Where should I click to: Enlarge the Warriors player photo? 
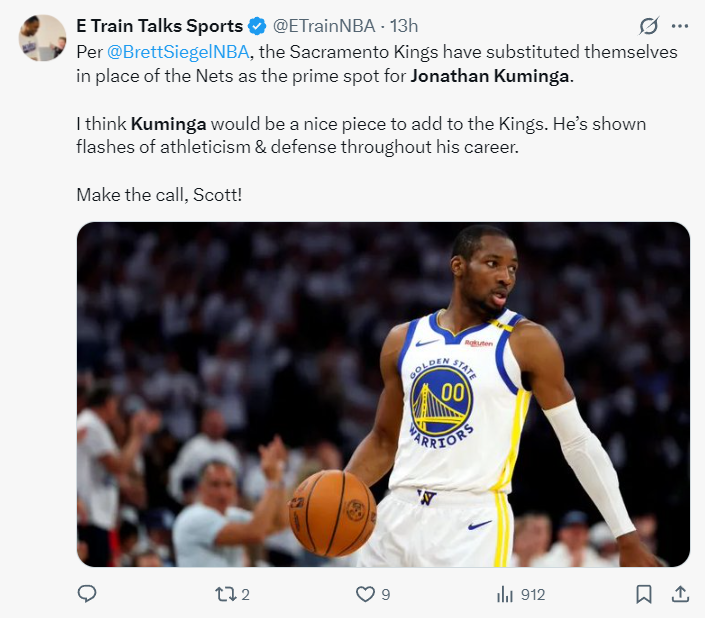(x=383, y=394)
